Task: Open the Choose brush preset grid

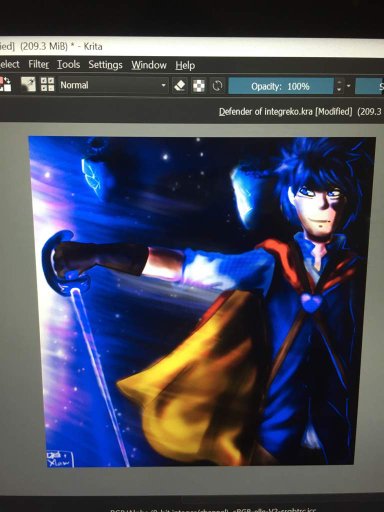Action: pos(47,84)
